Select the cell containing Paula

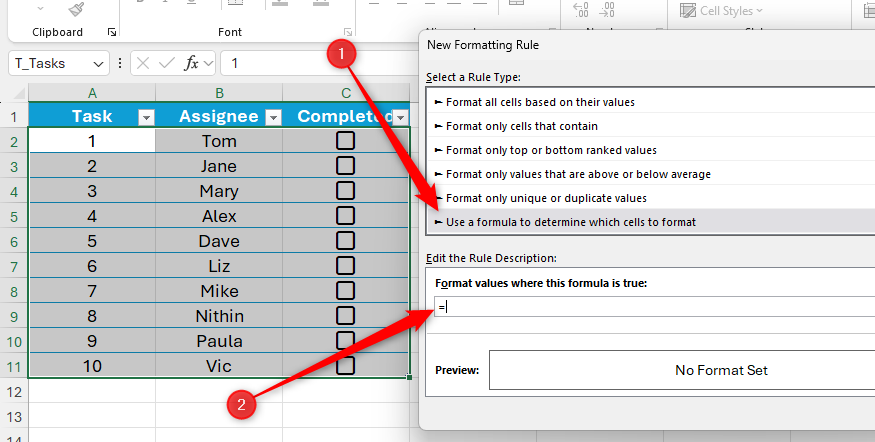point(219,341)
